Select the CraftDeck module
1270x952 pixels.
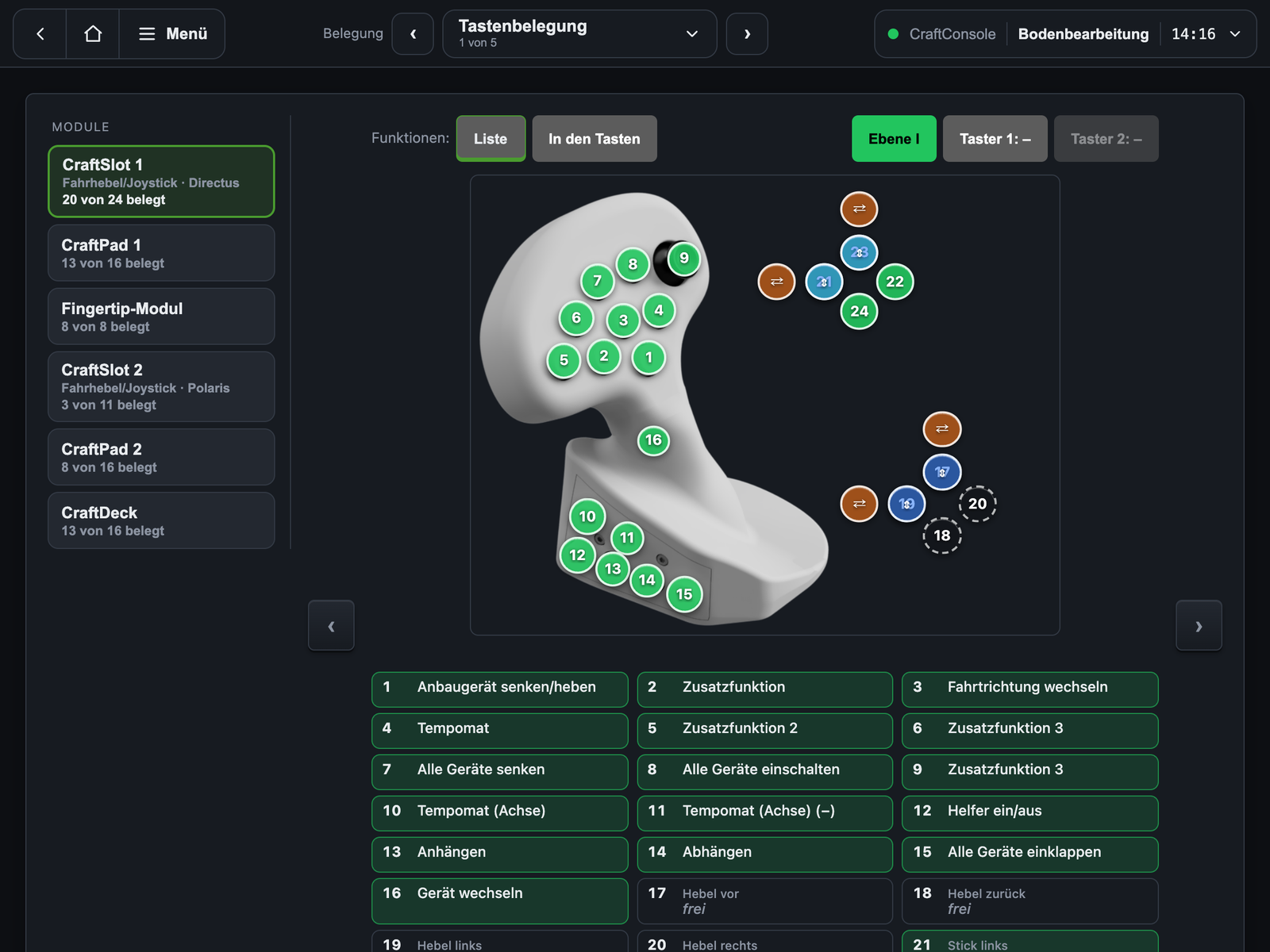tap(161, 520)
